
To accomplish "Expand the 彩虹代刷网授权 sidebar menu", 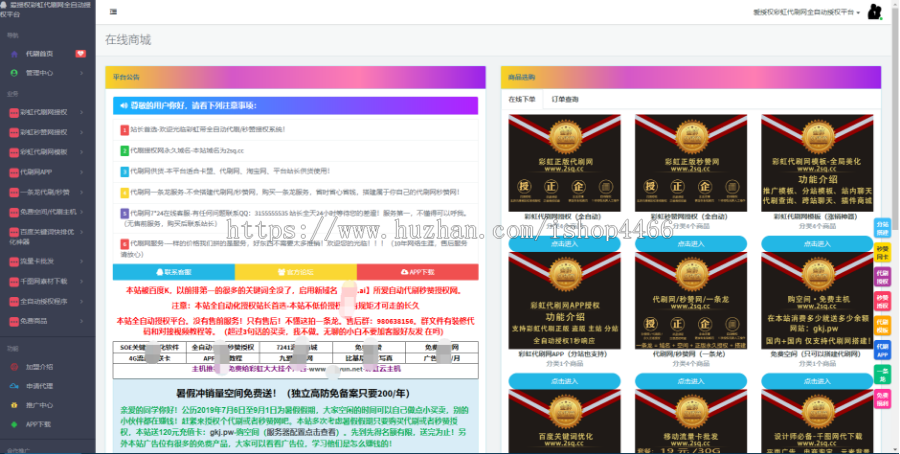I will tap(48, 112).
